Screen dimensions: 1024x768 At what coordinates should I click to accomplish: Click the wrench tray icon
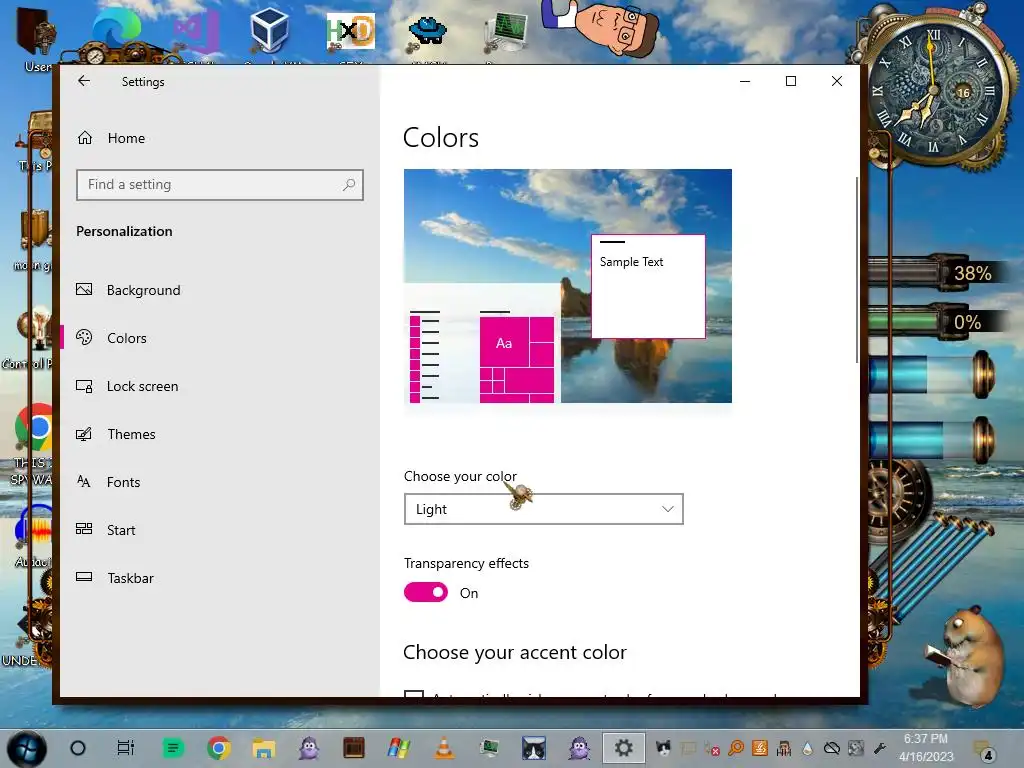click(x=879, y=748)
